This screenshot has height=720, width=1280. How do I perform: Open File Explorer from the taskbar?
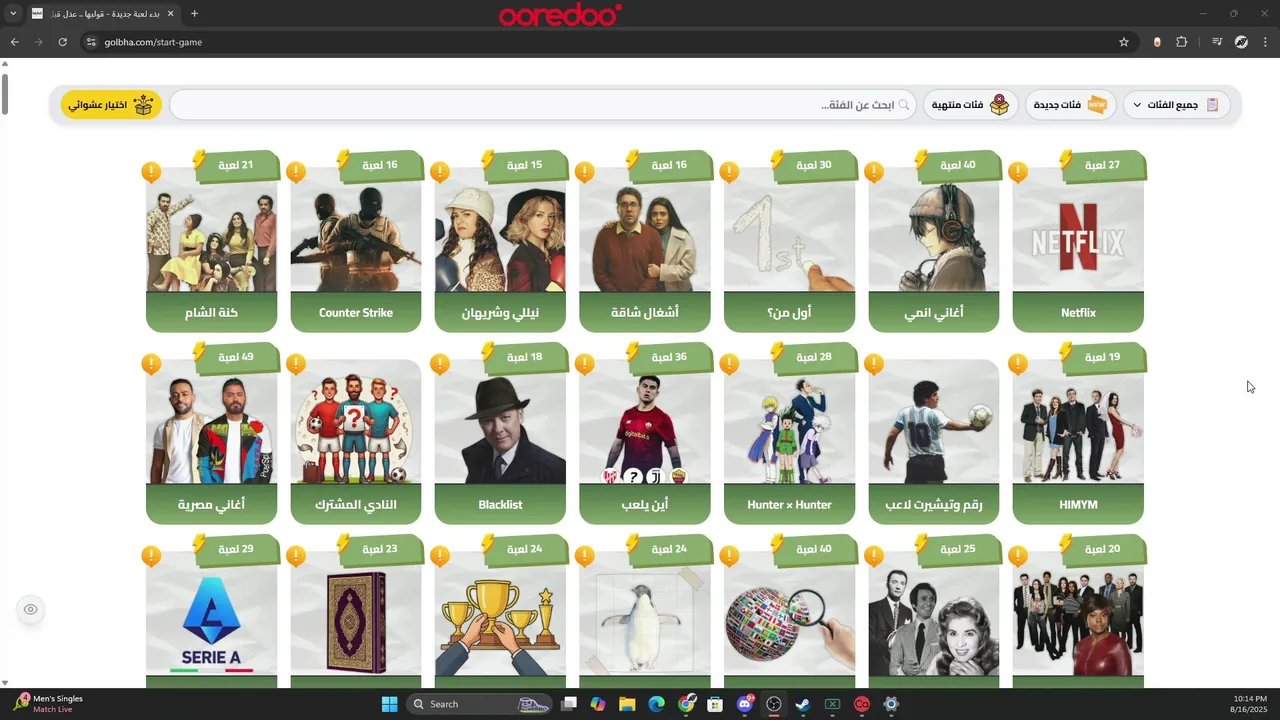point(627,704)
